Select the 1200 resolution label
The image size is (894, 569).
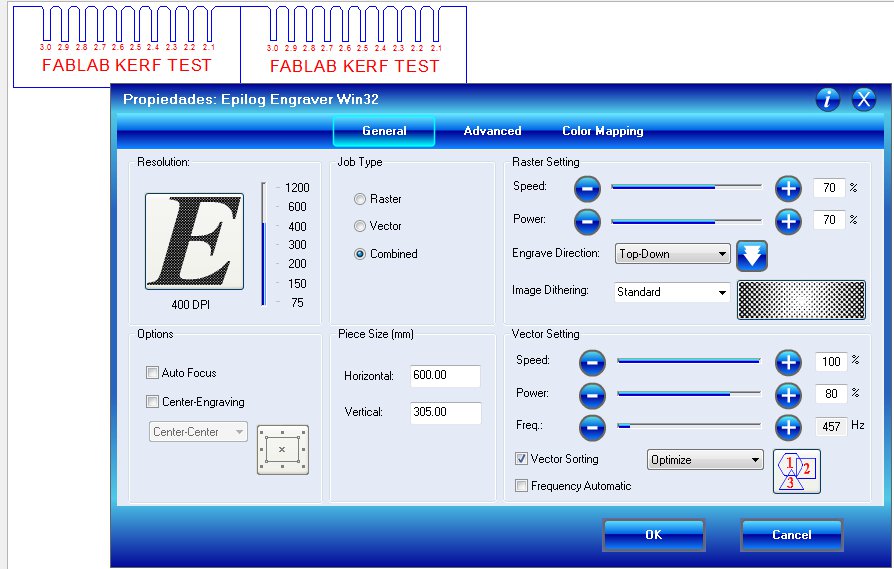[297, 188]
